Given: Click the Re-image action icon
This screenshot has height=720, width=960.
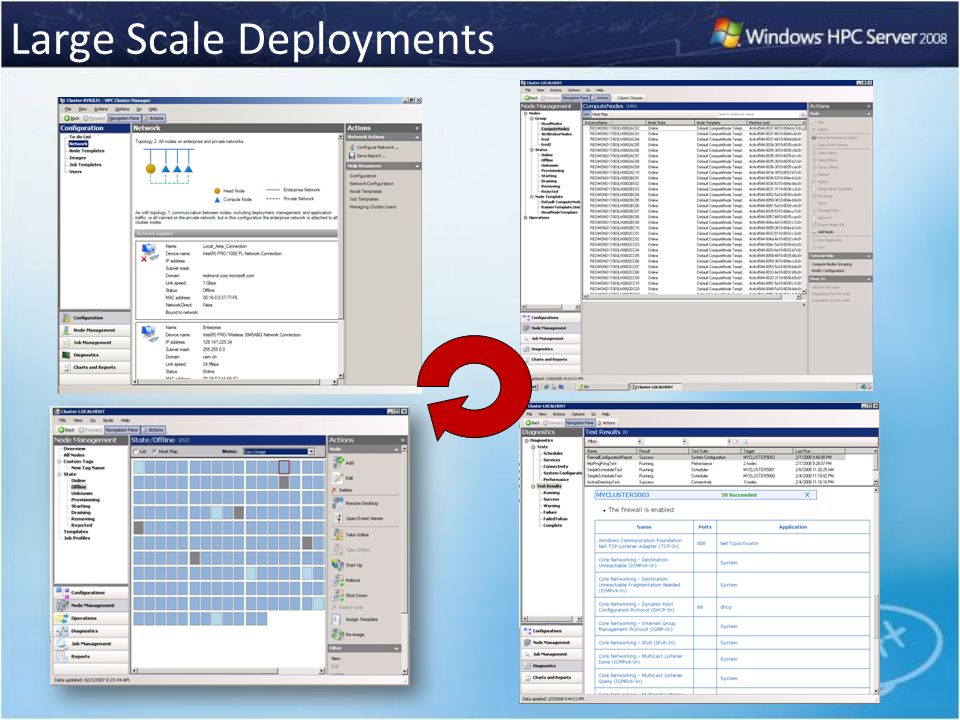Looking at the screenshot, I should (x=337, y=635).
